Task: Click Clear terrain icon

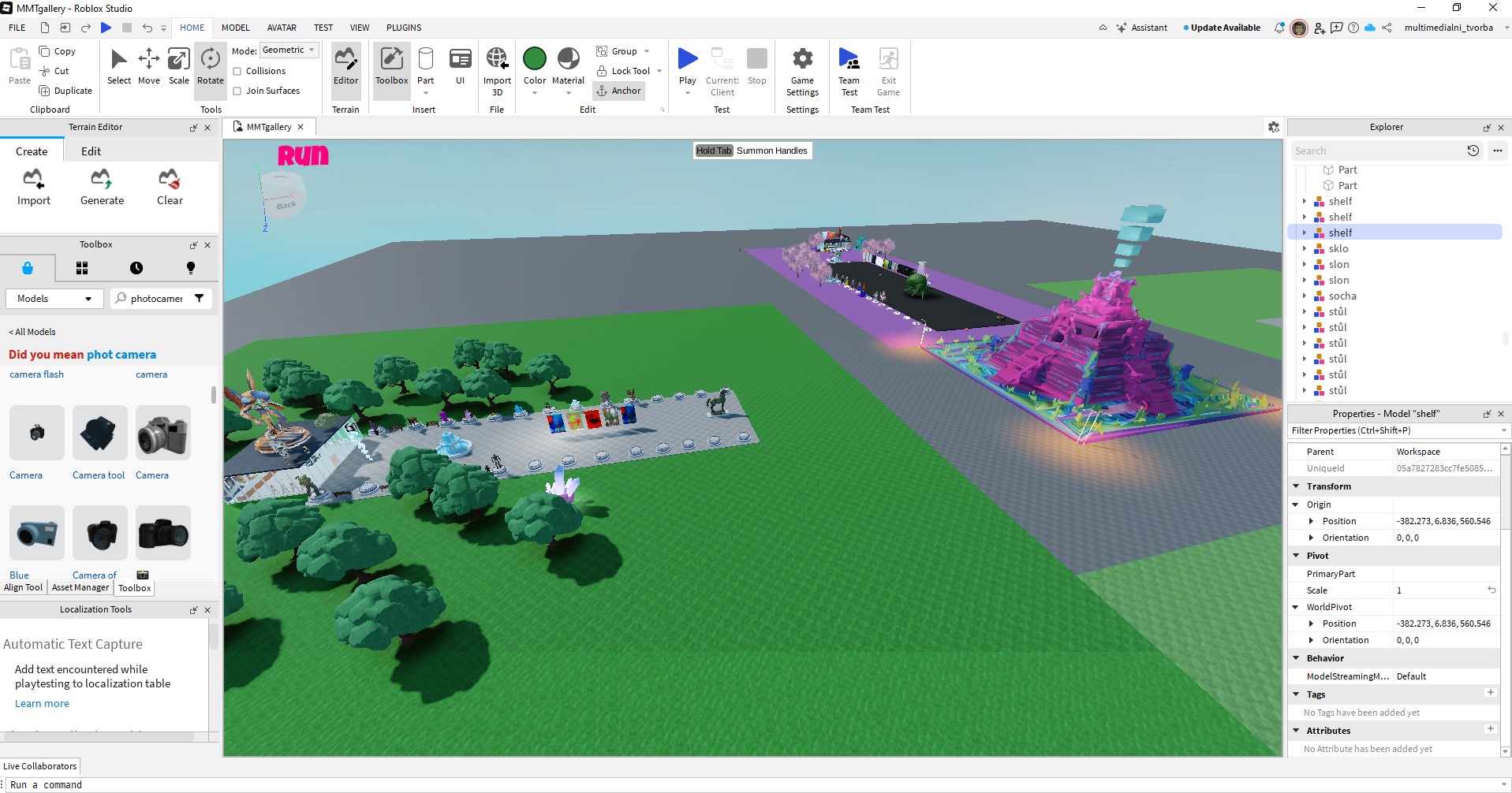Action: coord(170,188)
